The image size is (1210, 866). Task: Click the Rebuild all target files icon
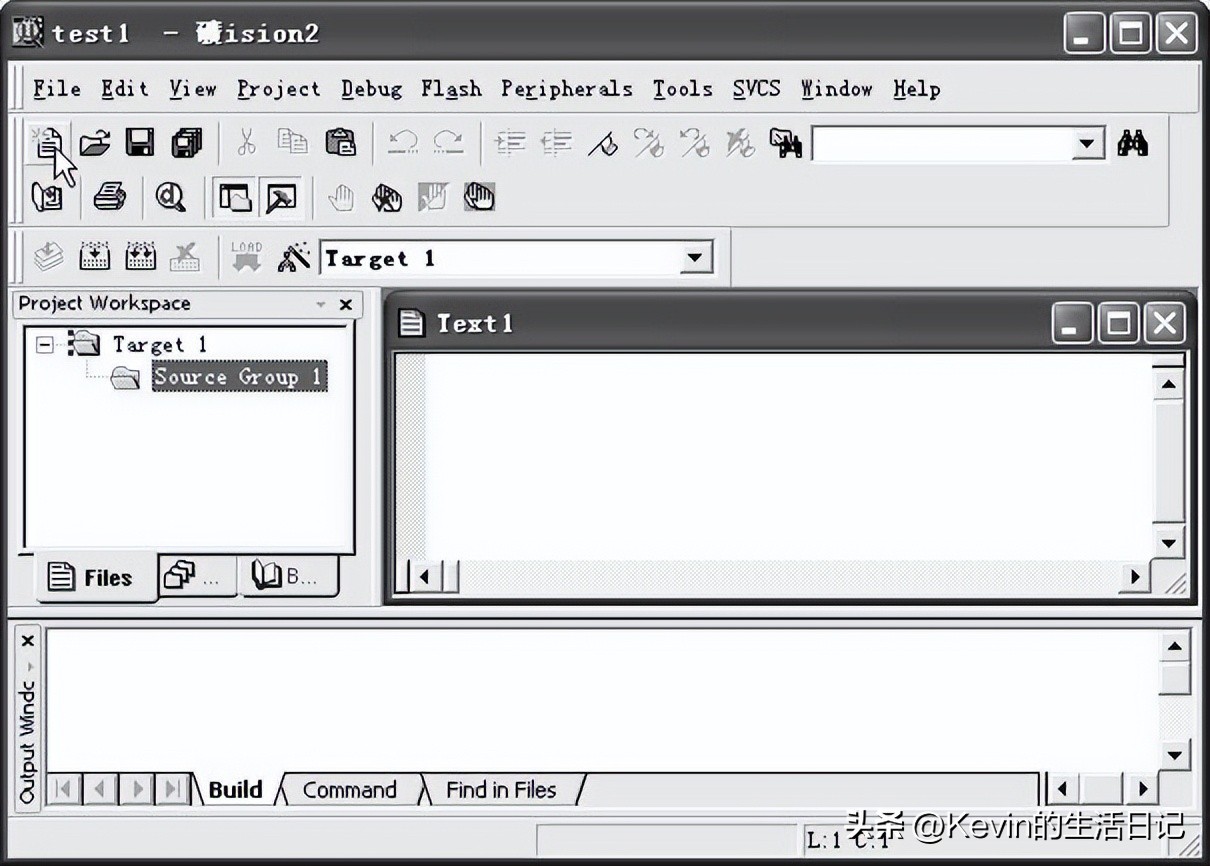pos(141,258)
